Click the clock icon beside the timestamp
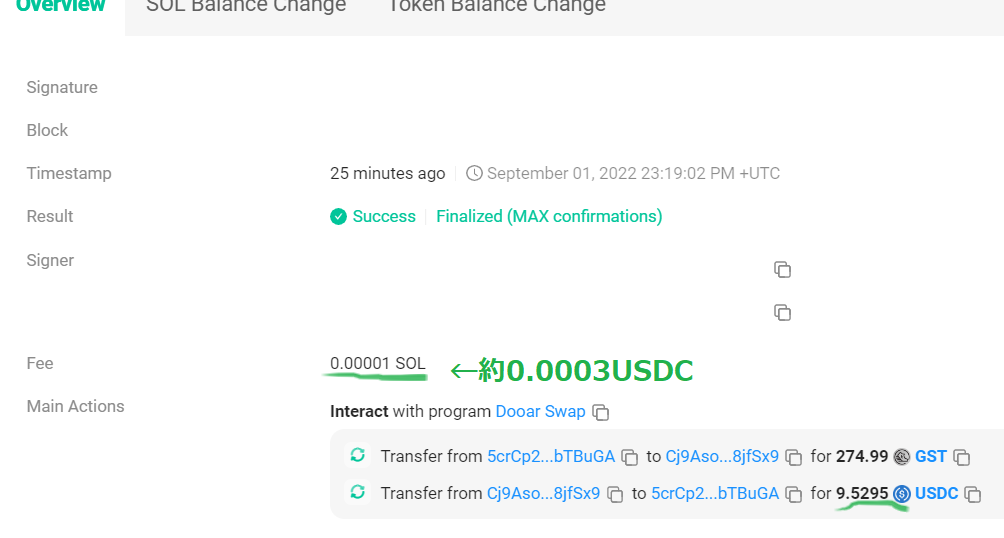The width and height of the screenshot is (1004, 538). tap(474, 174)
